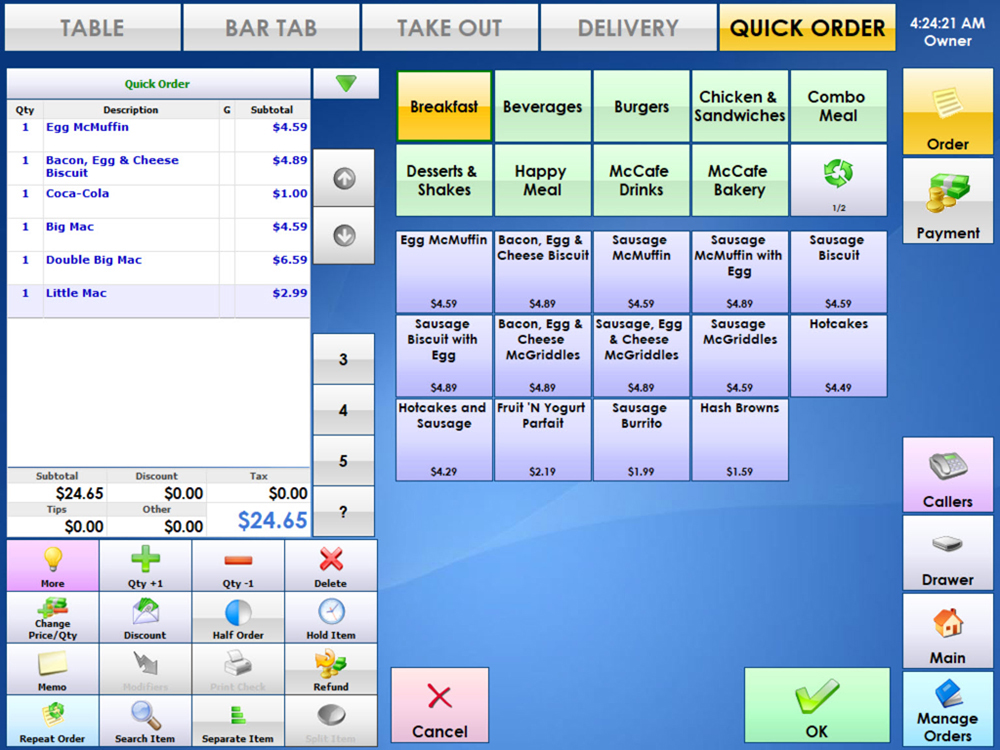The image size is (1000, 750).
Task: Add Sausage Biscuit item
Action: 839,272
